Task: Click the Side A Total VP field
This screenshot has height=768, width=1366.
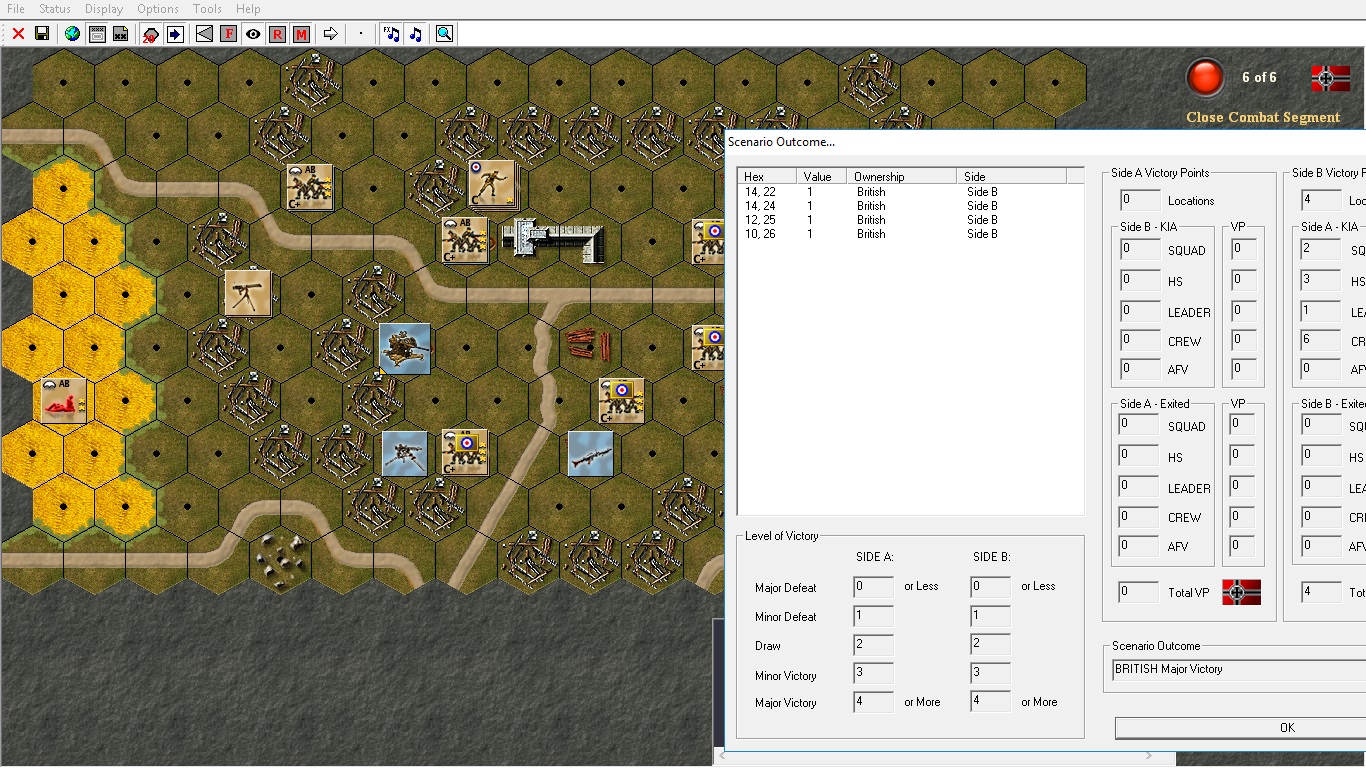Action: (x=1139, y=592)
